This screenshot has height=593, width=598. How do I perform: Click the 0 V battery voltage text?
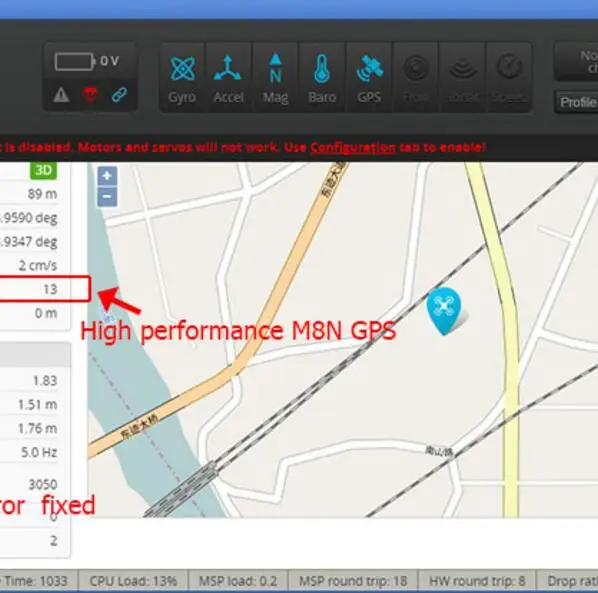(x=110, y=61)
